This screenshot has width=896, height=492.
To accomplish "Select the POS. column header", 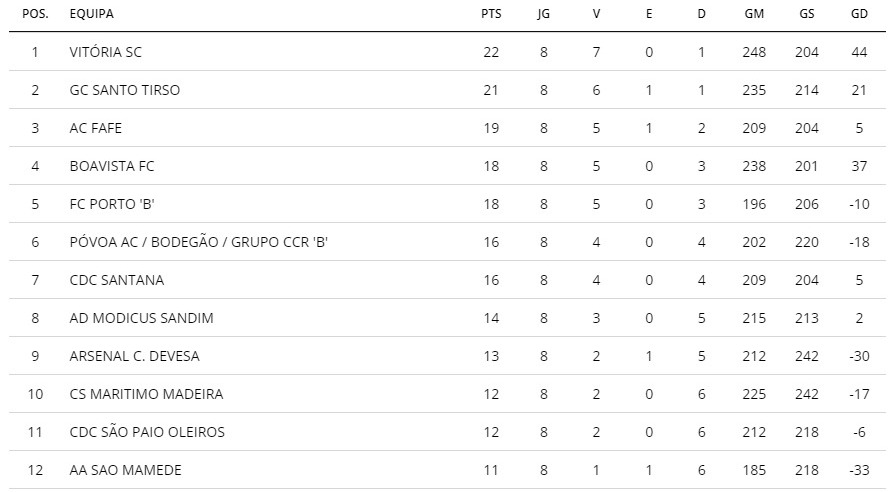I will (35, 14).
